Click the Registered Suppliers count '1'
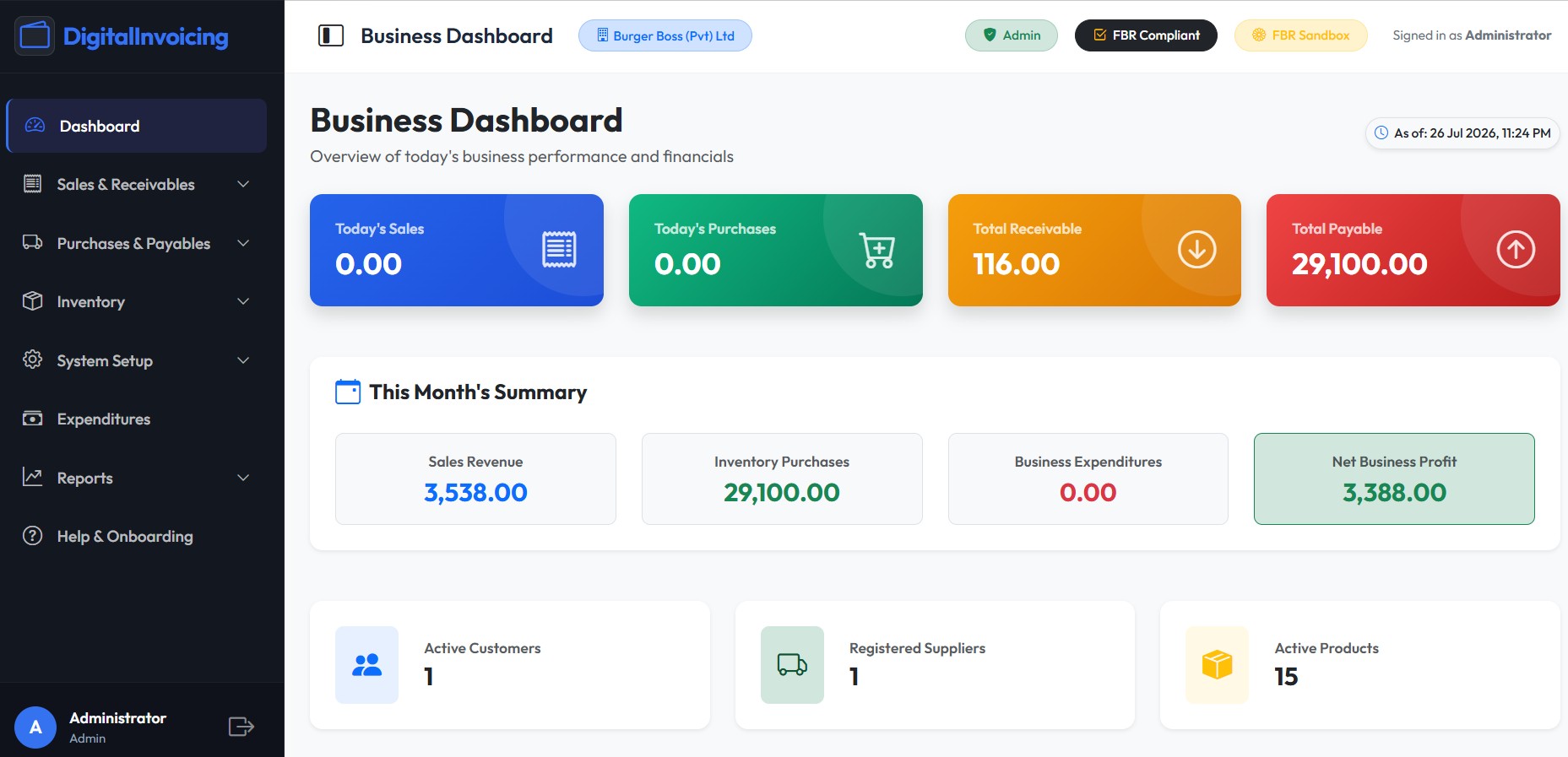Viewport: 1568px width, 757px height. pos(855,677)
